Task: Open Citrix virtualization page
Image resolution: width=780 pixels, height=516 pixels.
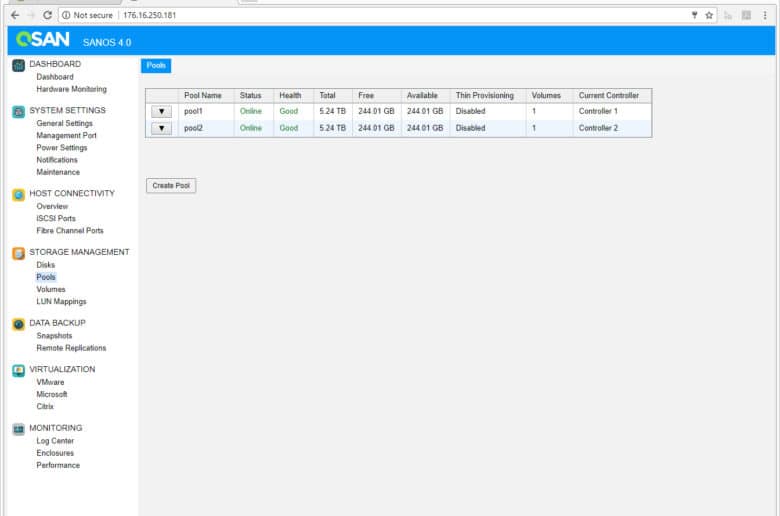Action: (x=45, y=407)
